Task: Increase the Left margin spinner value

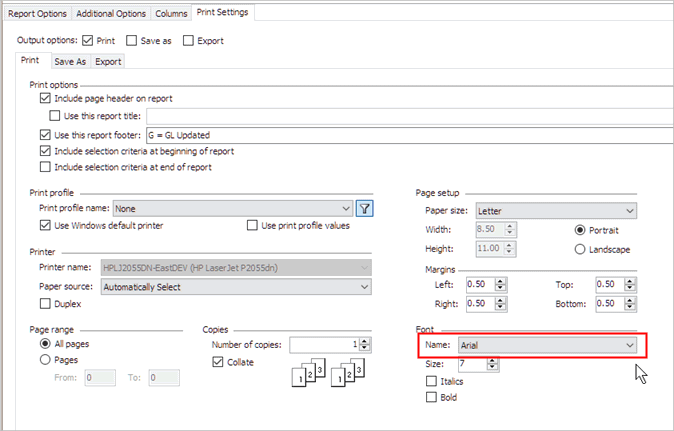Action: coord(509,281)
